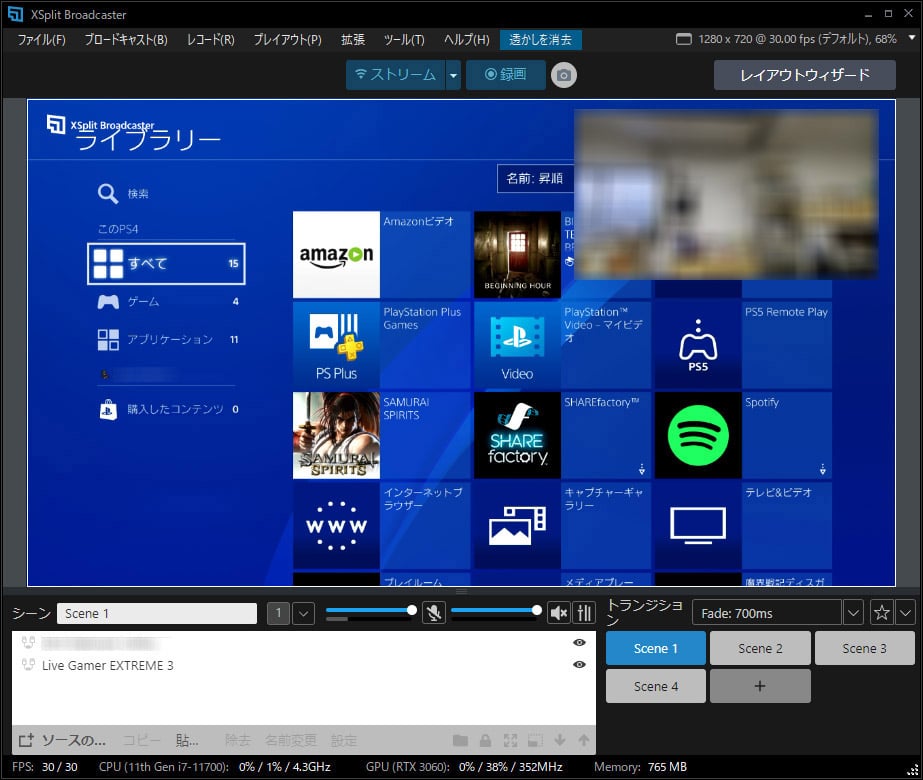Open the Fade: 700ms transition dropdown

tap(853, 613)
